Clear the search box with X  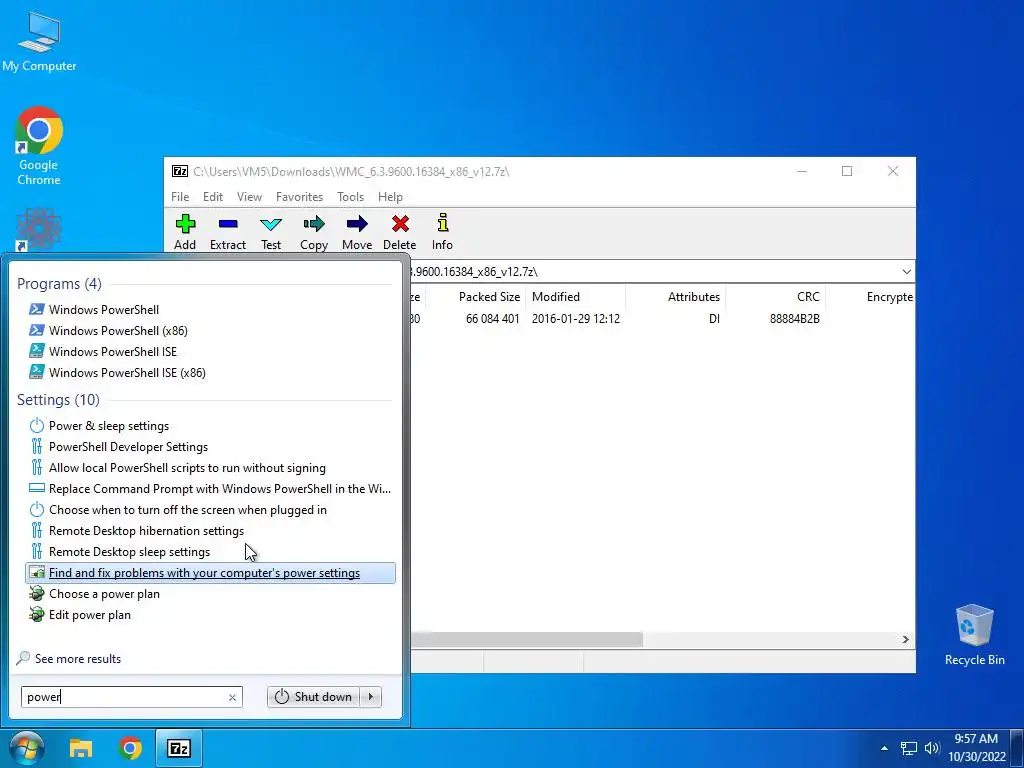point(232,697)
